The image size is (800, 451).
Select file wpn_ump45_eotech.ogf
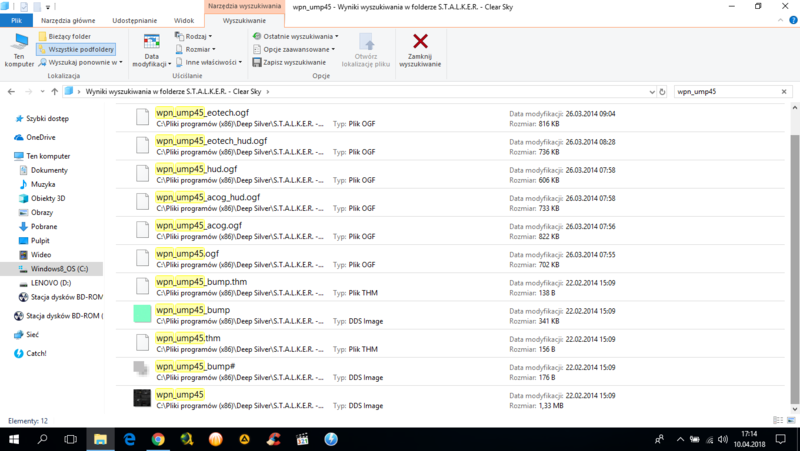pos(449,118)
